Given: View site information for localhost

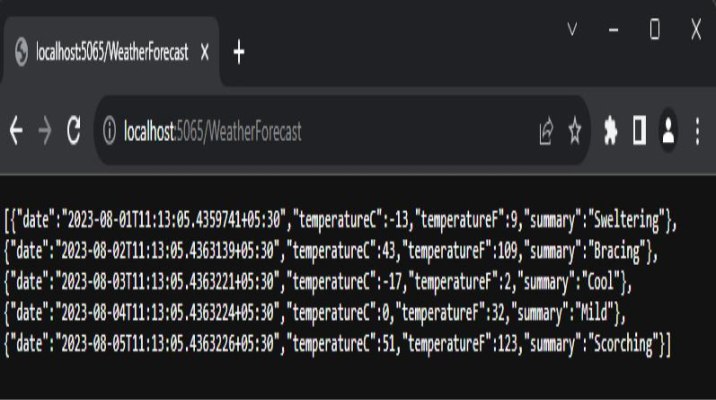Looking at the screenshot, I should [110, 131].
